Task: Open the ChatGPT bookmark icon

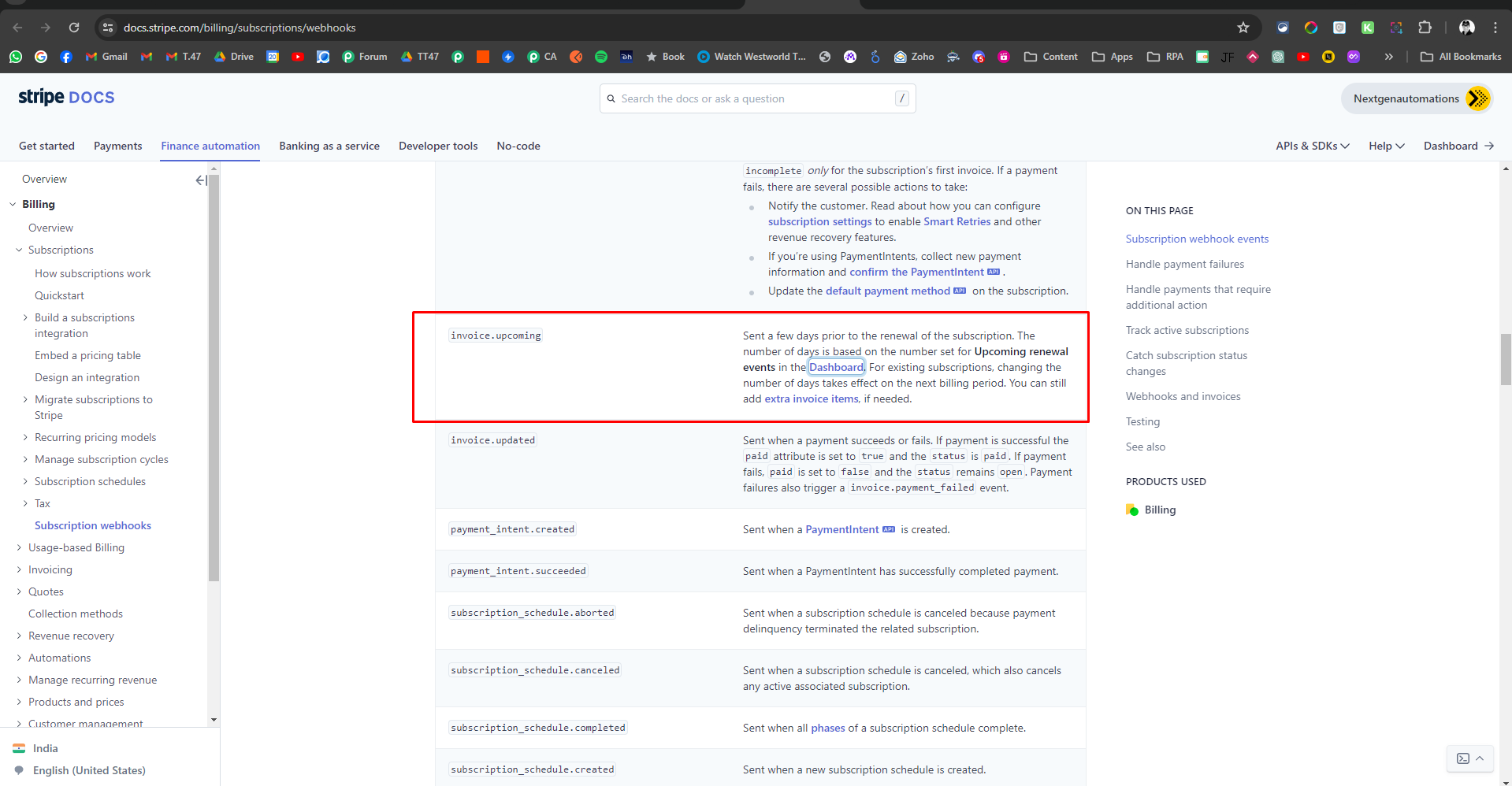Action: click(1278, 57)
